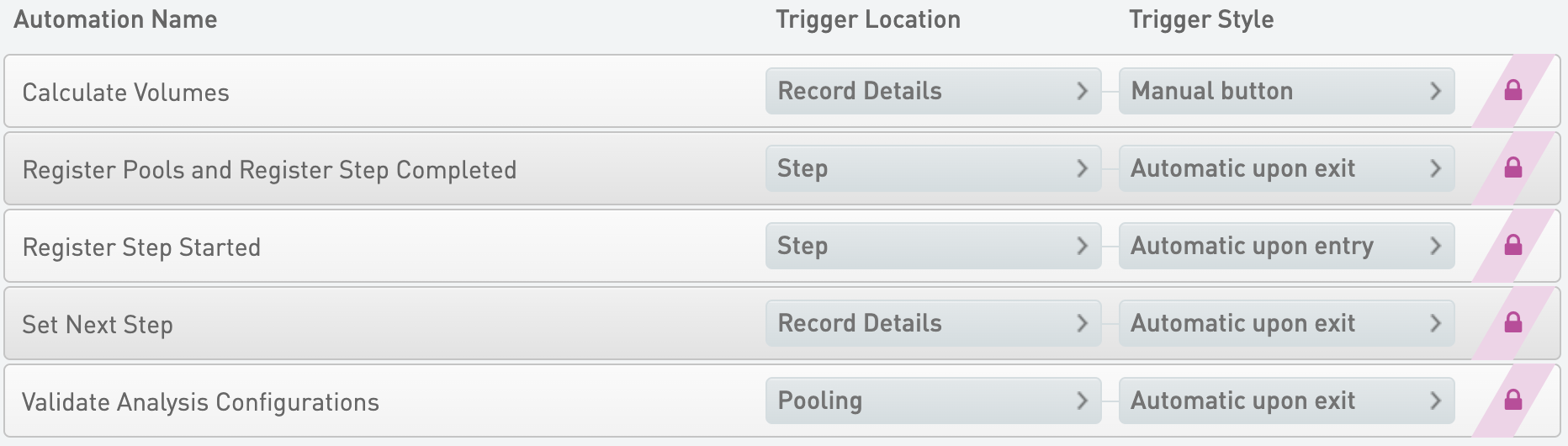Open trigger style dropdown for Validate Analysis Configurations
The height and width of the screenshot is (446, 1568).
(1286, 401)
